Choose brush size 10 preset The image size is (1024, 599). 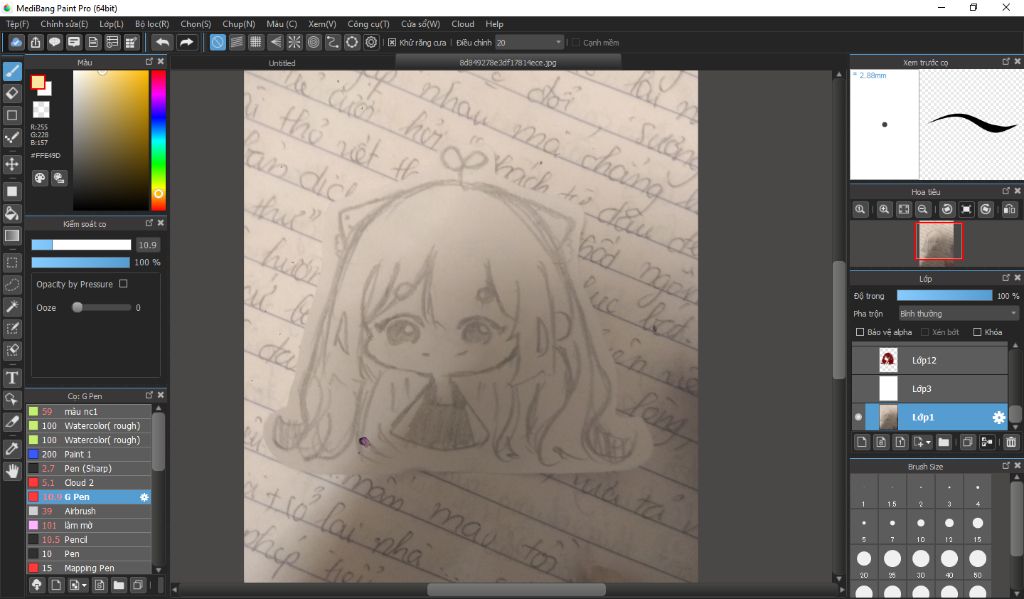click(x=920, y=528)
